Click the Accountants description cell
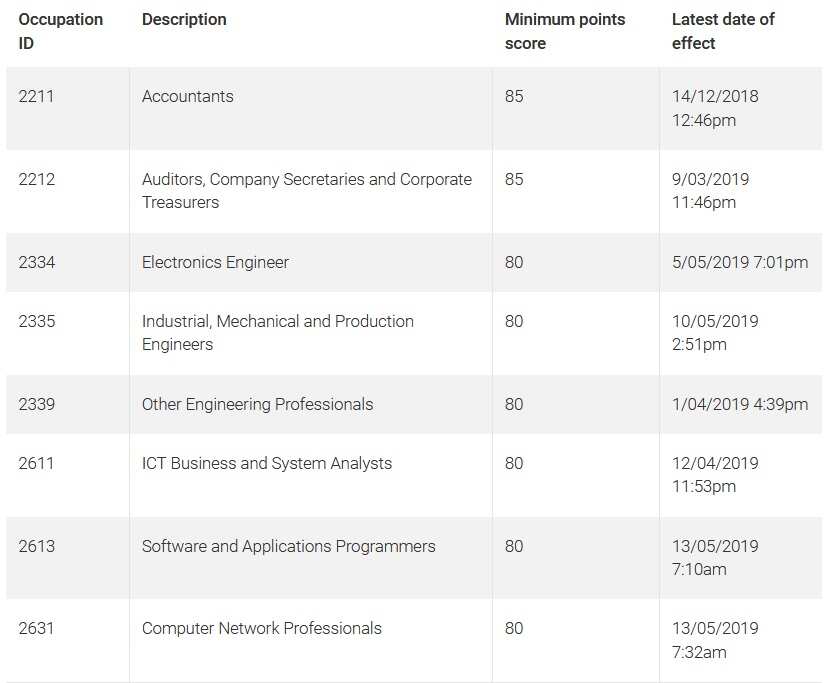Image resolution: width=827 pixels, height=683 pixels. [x=188, y=96]
